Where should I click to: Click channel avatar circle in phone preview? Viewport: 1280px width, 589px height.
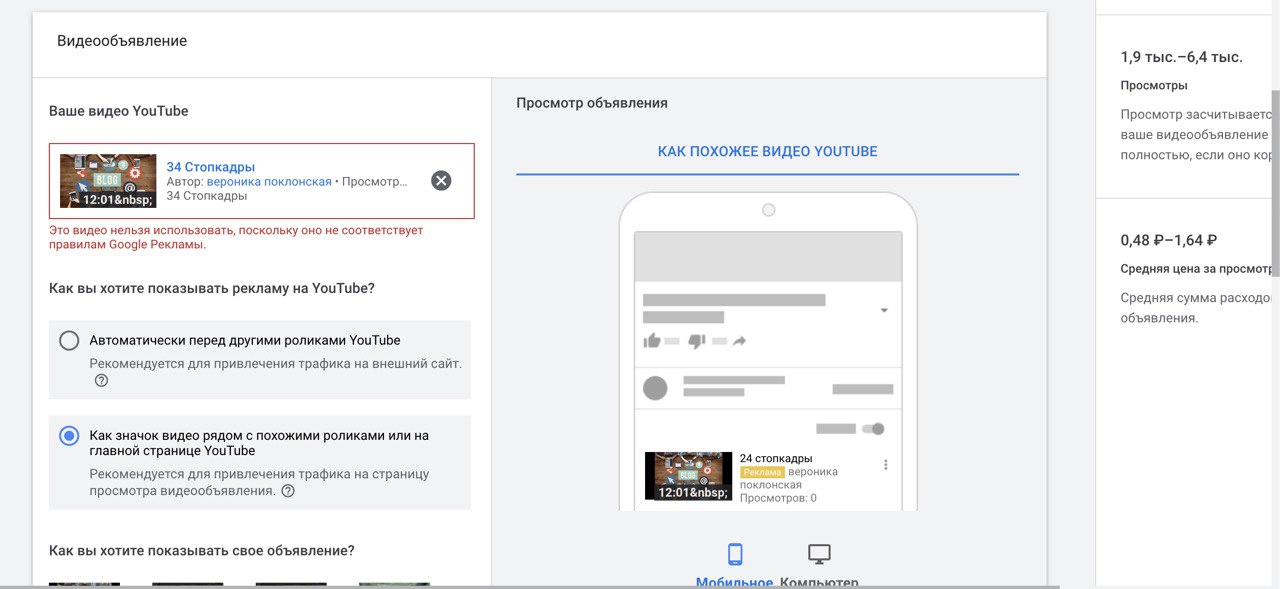pyautogui.click(x=655, y=388)
